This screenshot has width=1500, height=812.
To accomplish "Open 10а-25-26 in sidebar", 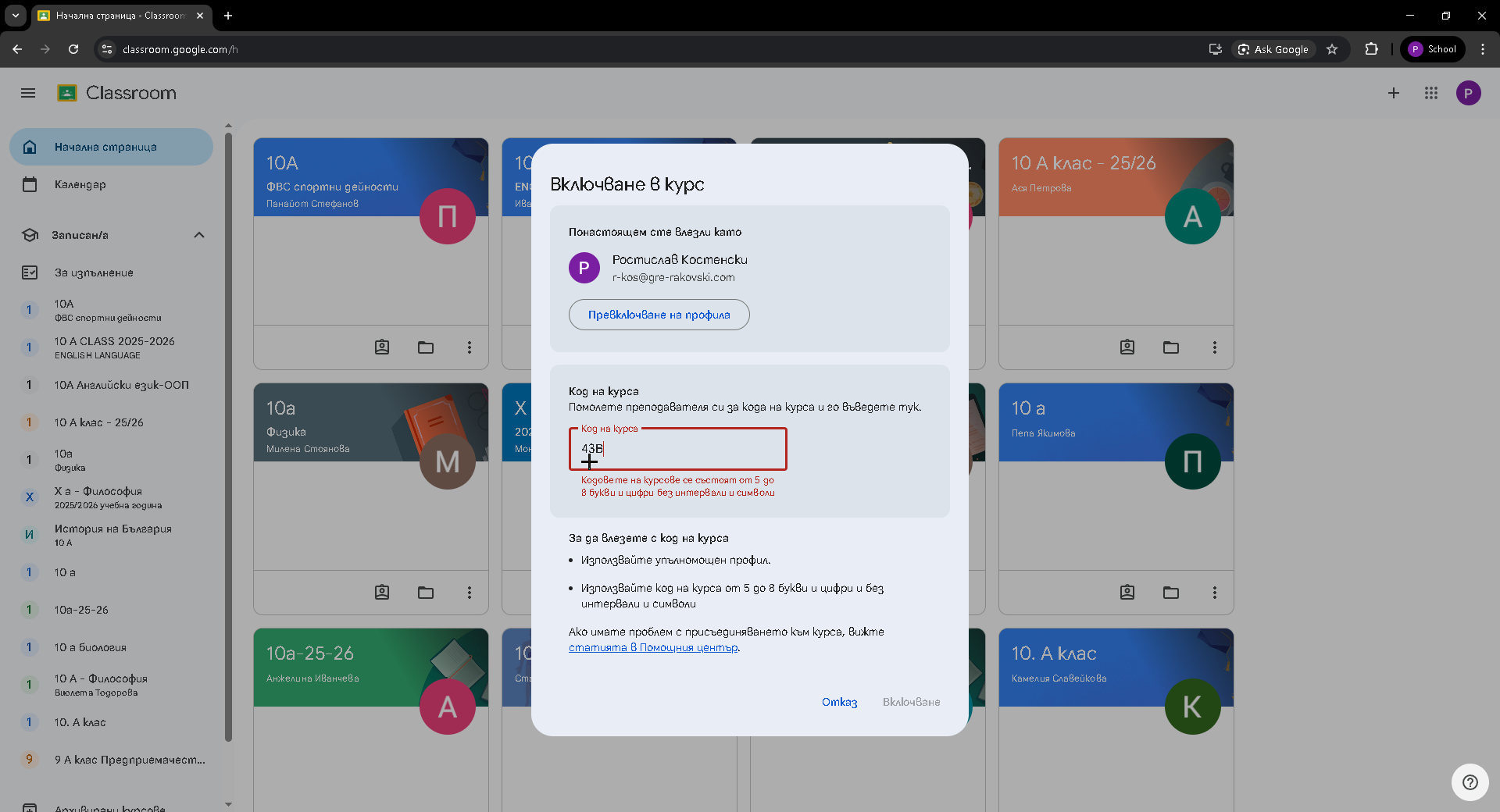I will tap(111, 610).
